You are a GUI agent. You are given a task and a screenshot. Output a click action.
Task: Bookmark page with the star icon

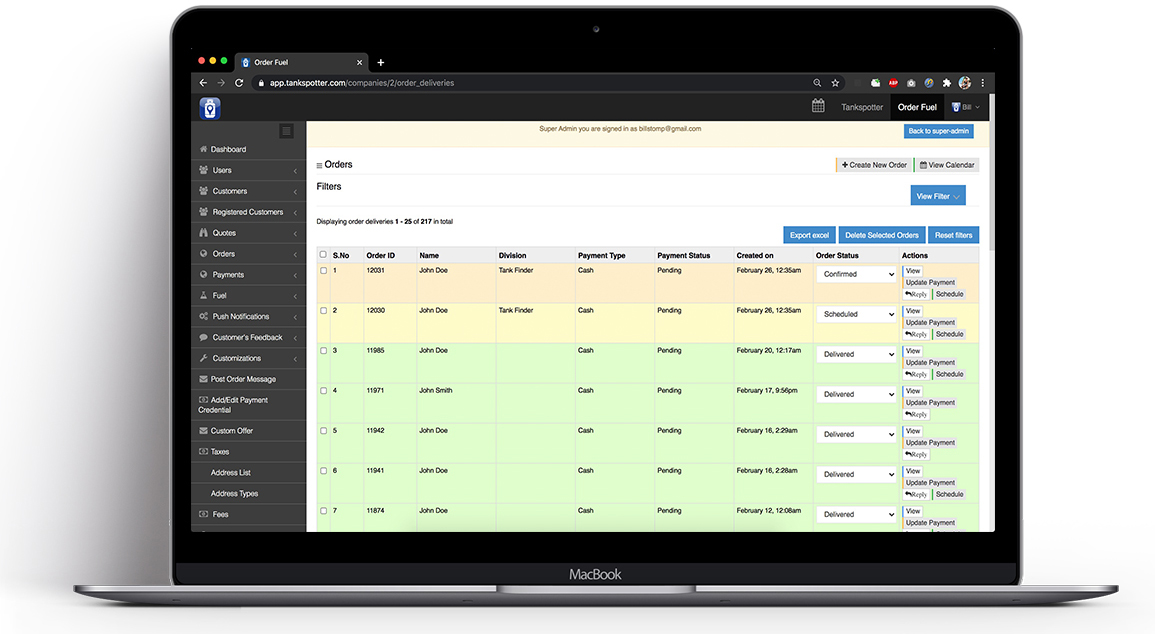(836, 83)
